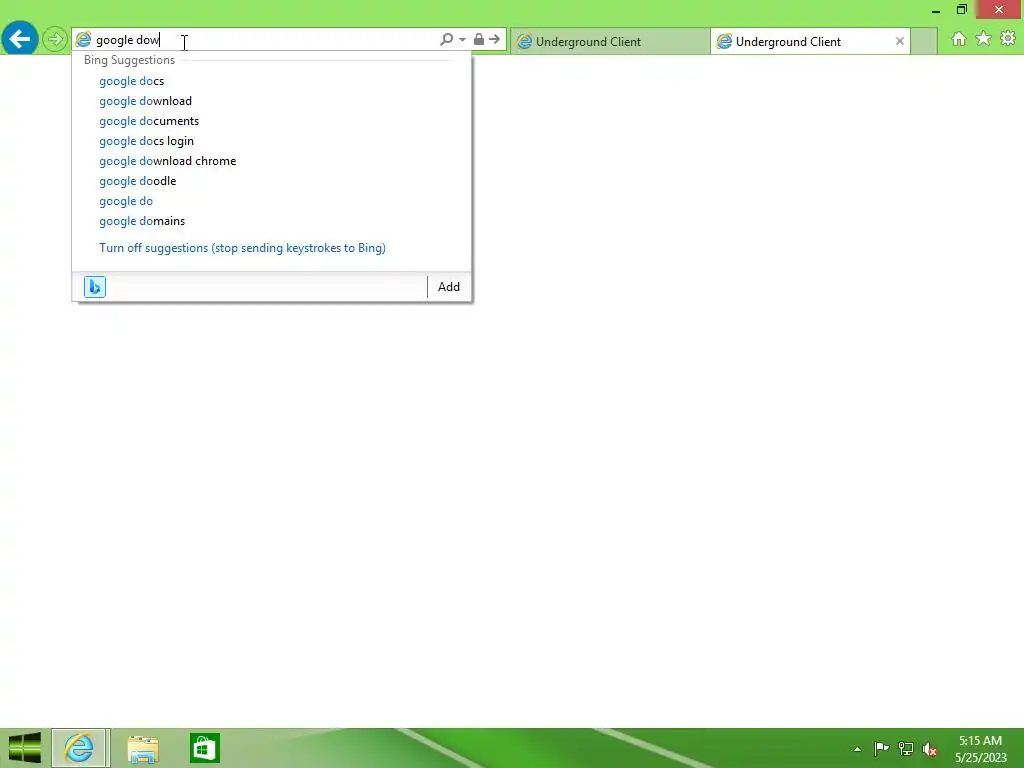Open the Home page icon
This screenshot has height=768, width=1024.
click(x=959, y=39)
